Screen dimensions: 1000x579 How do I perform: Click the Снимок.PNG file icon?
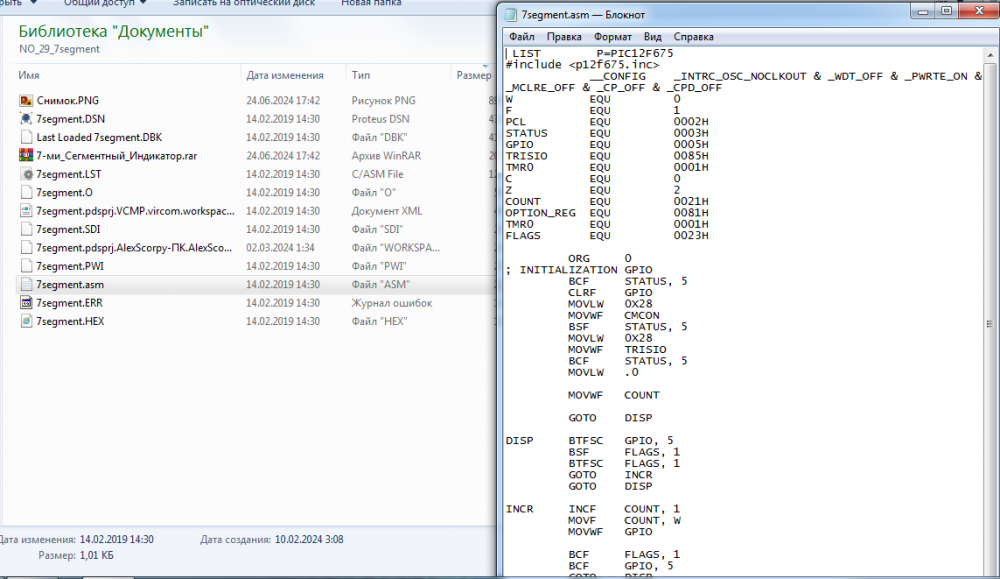[26, 101]
